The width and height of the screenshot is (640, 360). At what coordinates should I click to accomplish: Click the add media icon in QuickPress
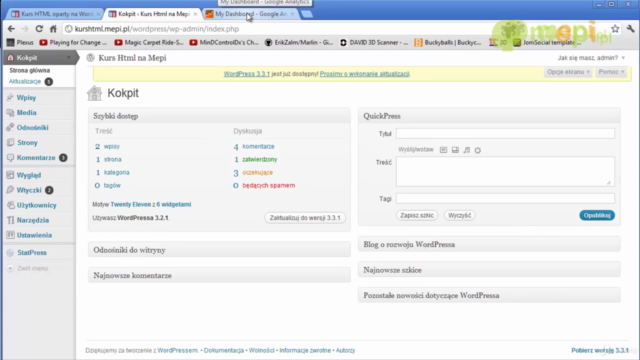coord(478,150)
